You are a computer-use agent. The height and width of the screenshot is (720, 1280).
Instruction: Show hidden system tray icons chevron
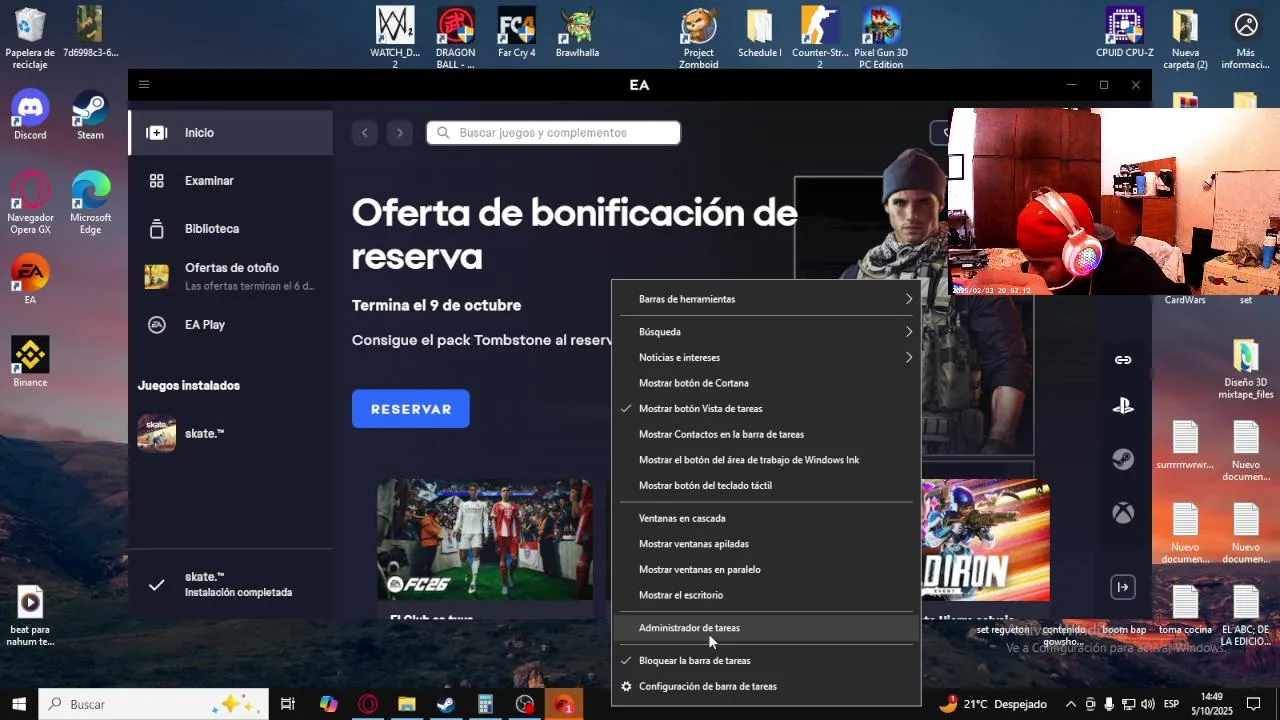coord(1071,704)
